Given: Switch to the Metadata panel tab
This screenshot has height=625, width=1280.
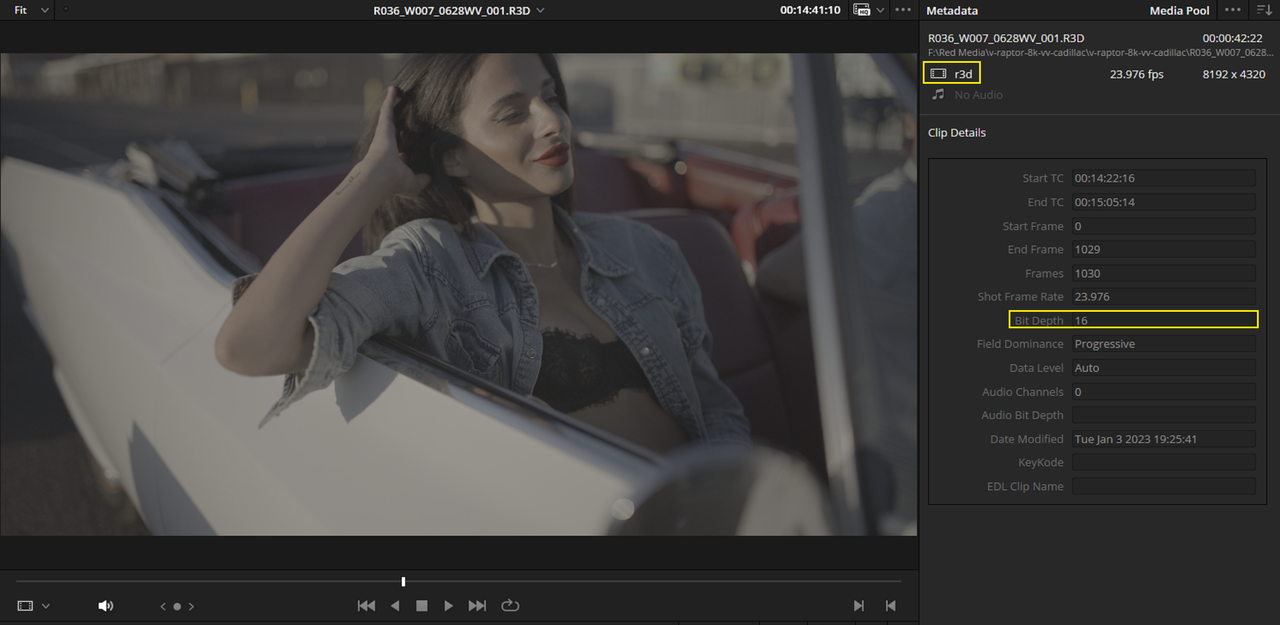Looking at the screenshot, I should (952, 10).
